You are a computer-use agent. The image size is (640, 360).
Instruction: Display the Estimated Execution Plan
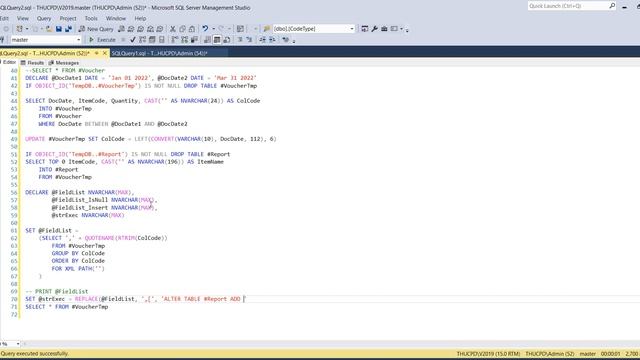142,40
